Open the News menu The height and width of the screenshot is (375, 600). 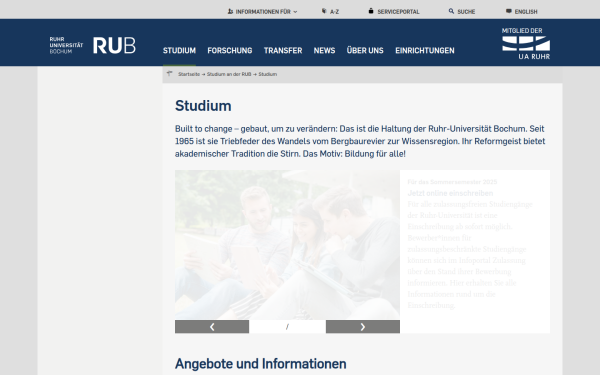tap(324, 51)
